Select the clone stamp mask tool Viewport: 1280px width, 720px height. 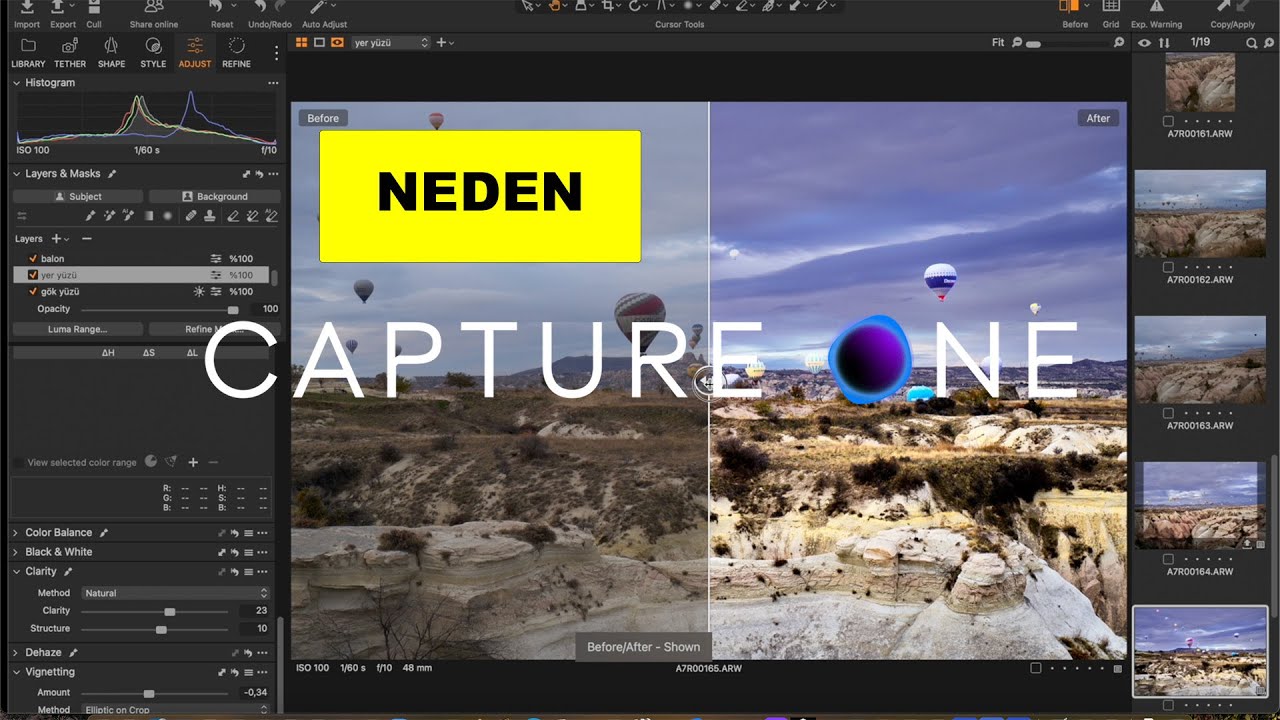click(210, 215)
